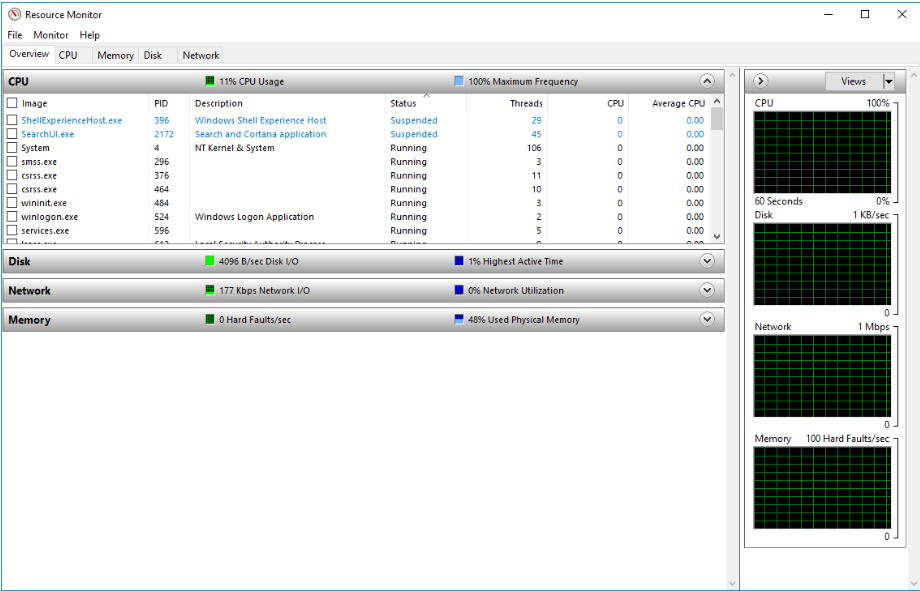The height and width of the screenshot is (591, 920).
Task: Sort processes by the Threads column header
Action: 527,103
